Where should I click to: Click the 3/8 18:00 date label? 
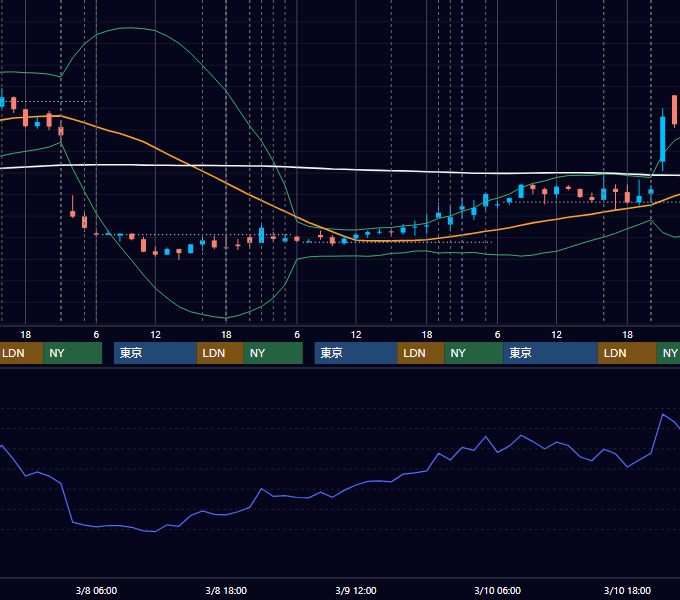(x=226, y=590)
